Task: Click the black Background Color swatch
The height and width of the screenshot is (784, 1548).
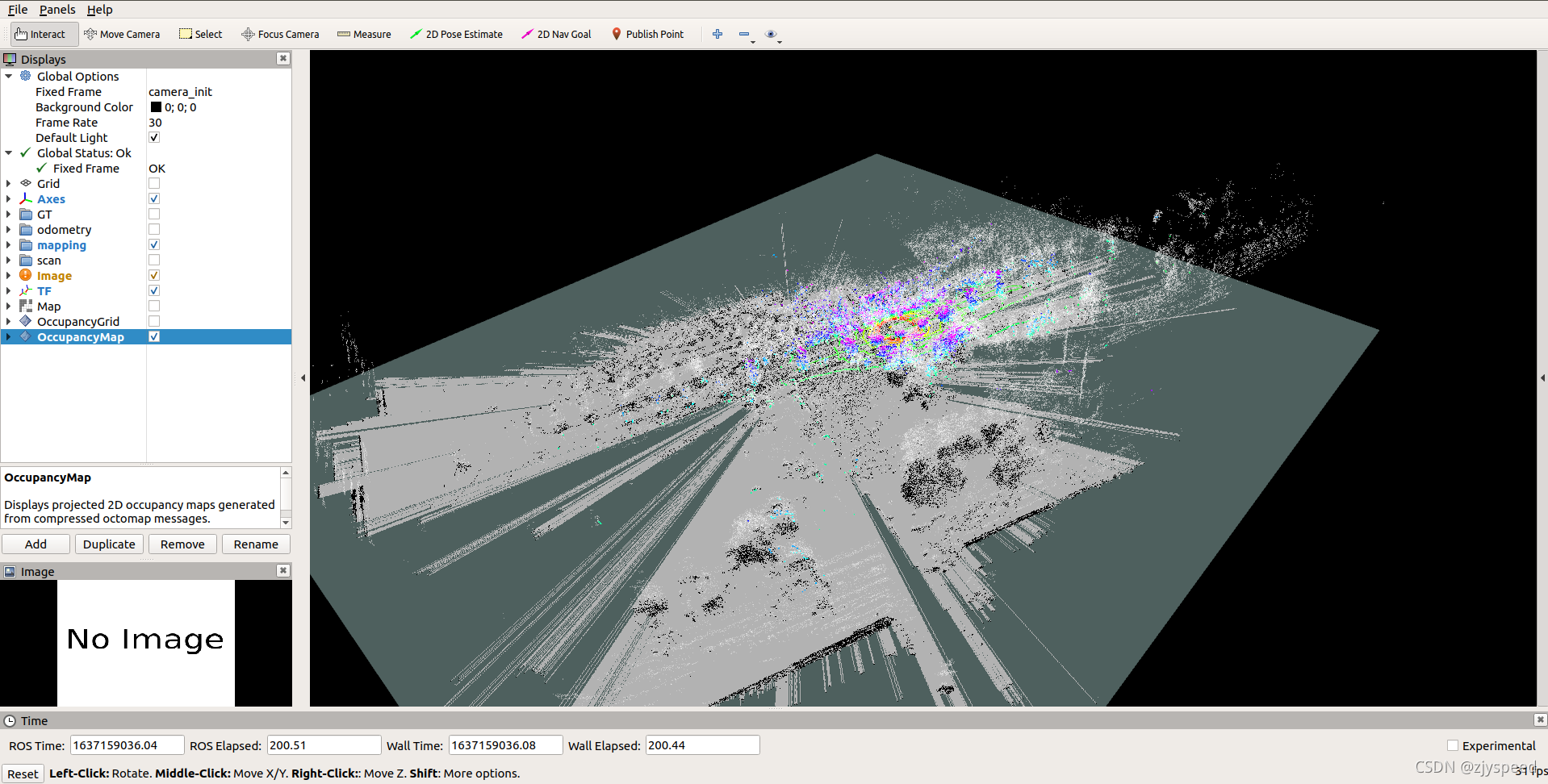Action: 156,106
